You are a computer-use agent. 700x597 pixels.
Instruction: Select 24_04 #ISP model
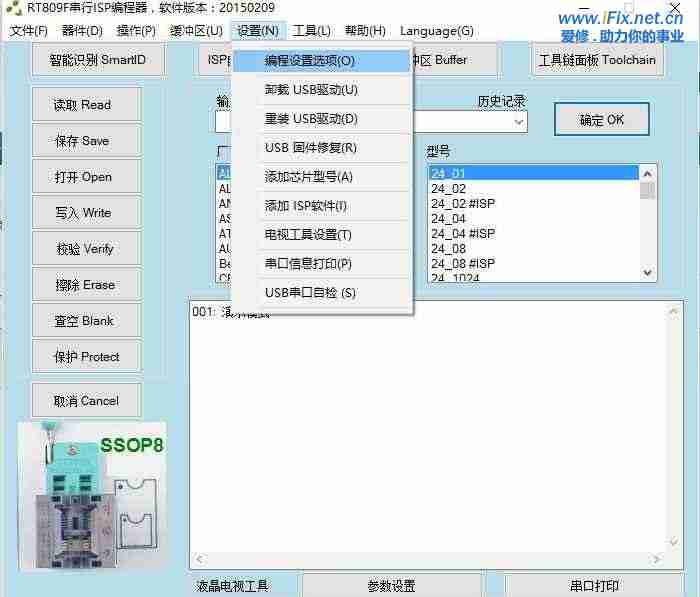click(x=533, y=234)
